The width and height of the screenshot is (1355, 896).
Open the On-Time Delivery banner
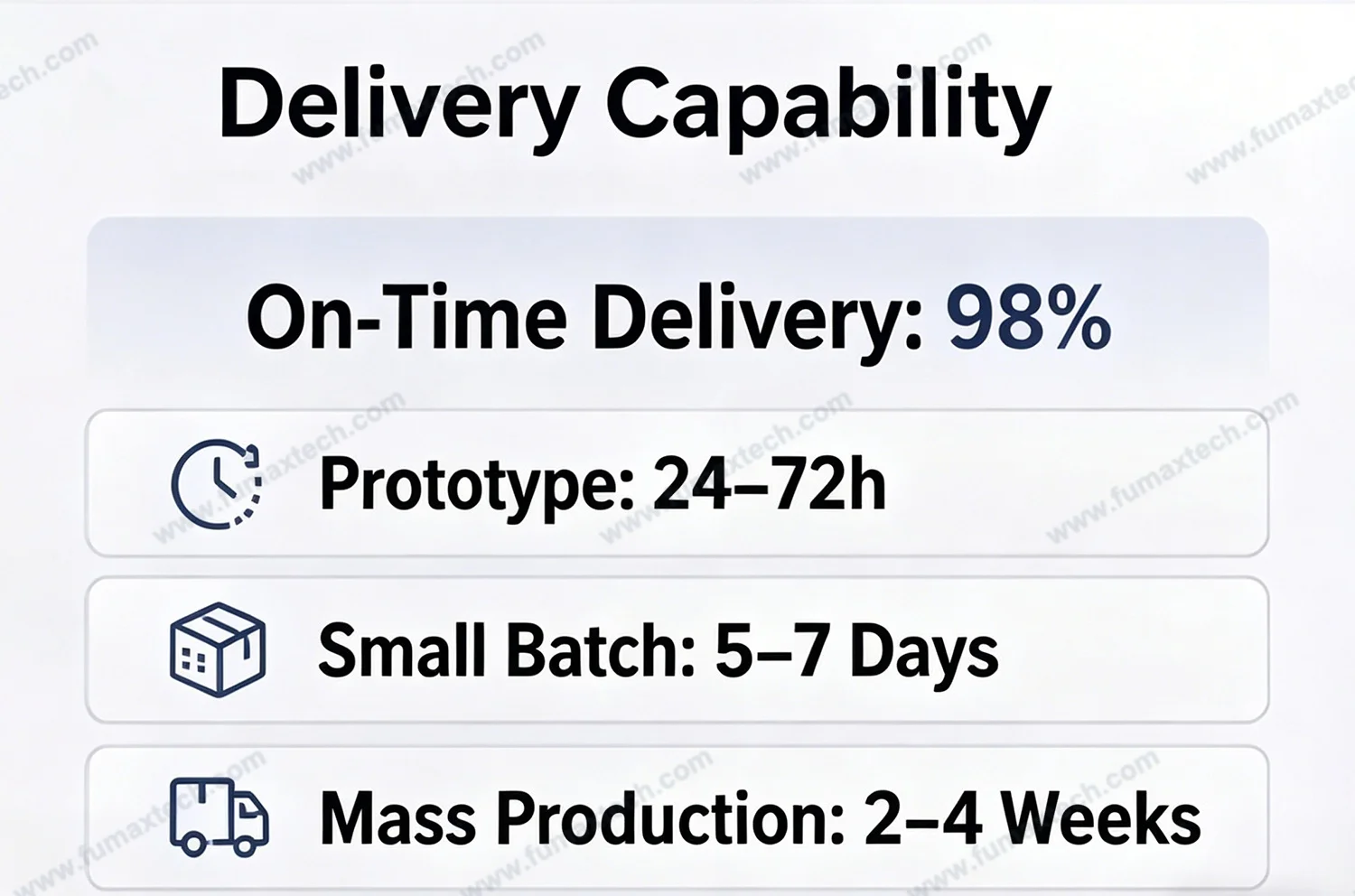677,307
